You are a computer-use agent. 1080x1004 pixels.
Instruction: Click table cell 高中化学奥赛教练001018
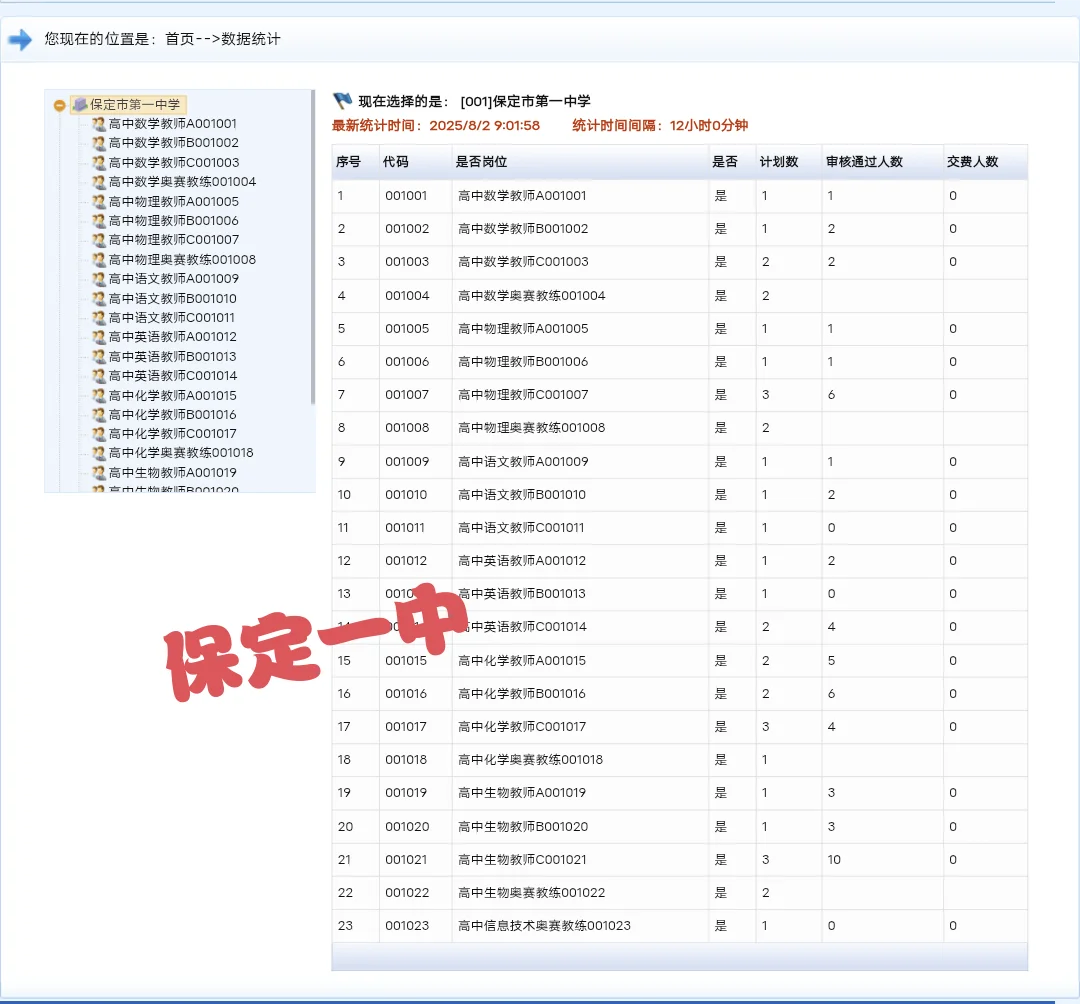pyautogui.click(x=530, y=760)
